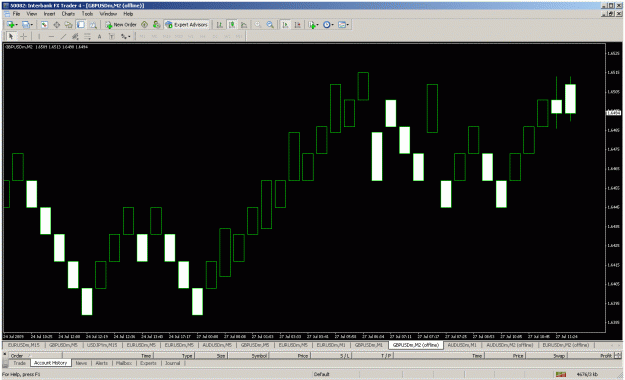Show the Market Watch window
Viewport: 625px width, 380px height.
coord(44,25)
